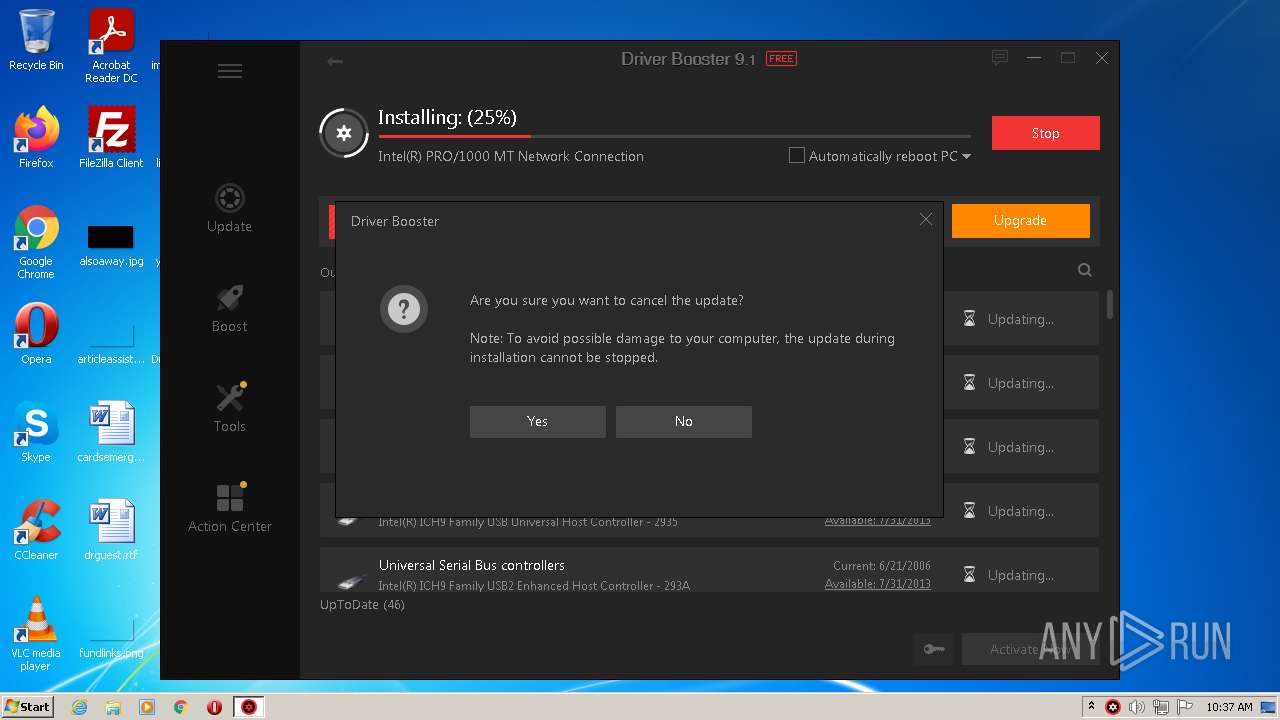
Task: Click the question mark dialog icon
Action: click(404, 310)
